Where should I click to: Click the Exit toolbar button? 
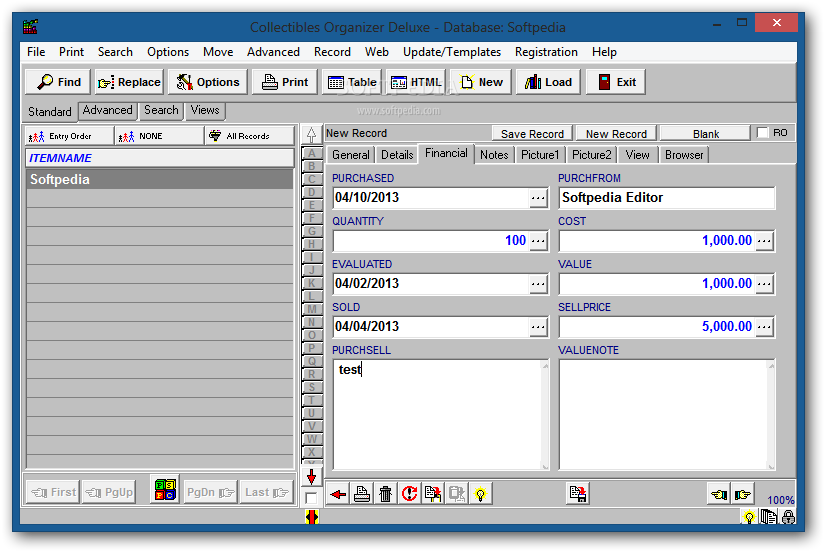point(616,82)
